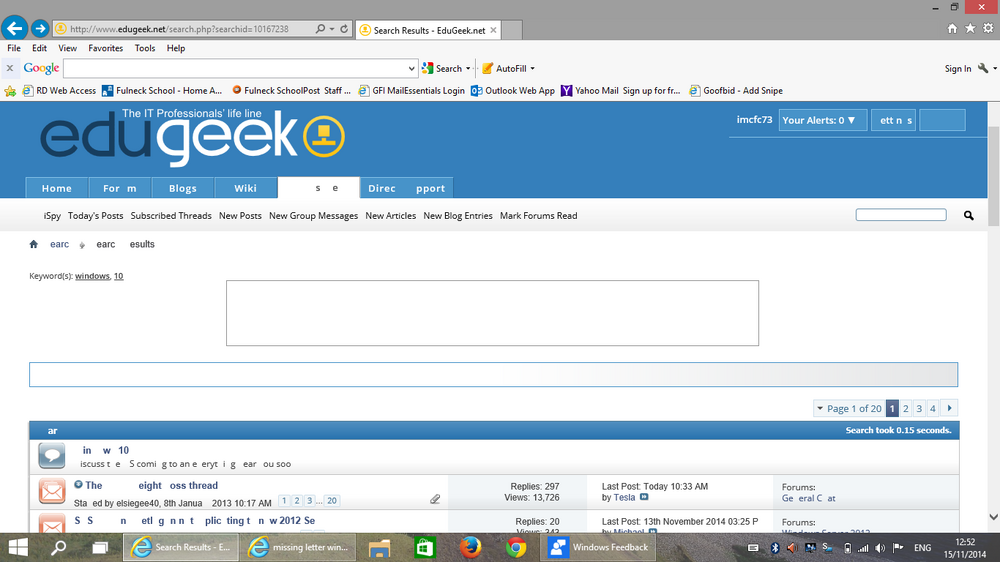Open the attachment paperclip on the eight thread

point(435,499)
